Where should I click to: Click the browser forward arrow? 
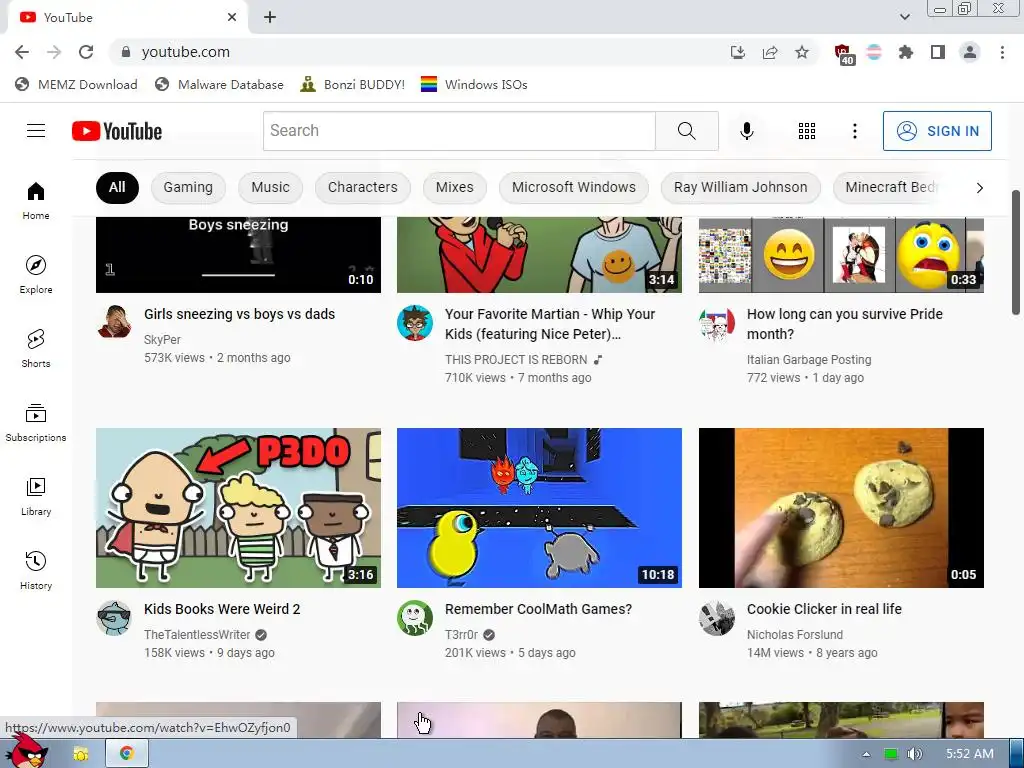(54, 52)
